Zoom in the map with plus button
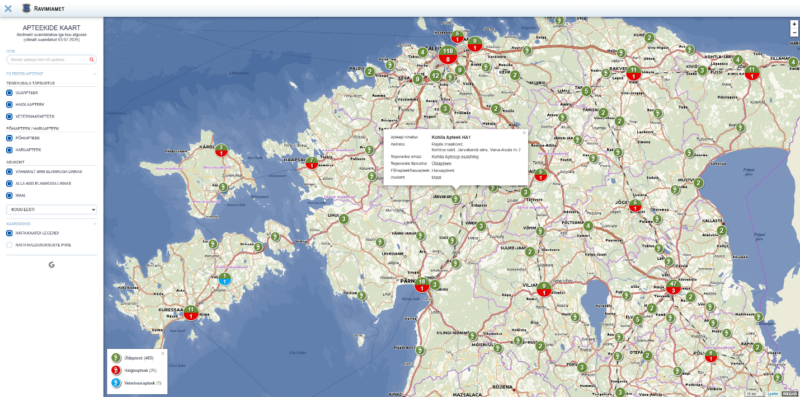 pyautogui.click(x=794, y=24)
